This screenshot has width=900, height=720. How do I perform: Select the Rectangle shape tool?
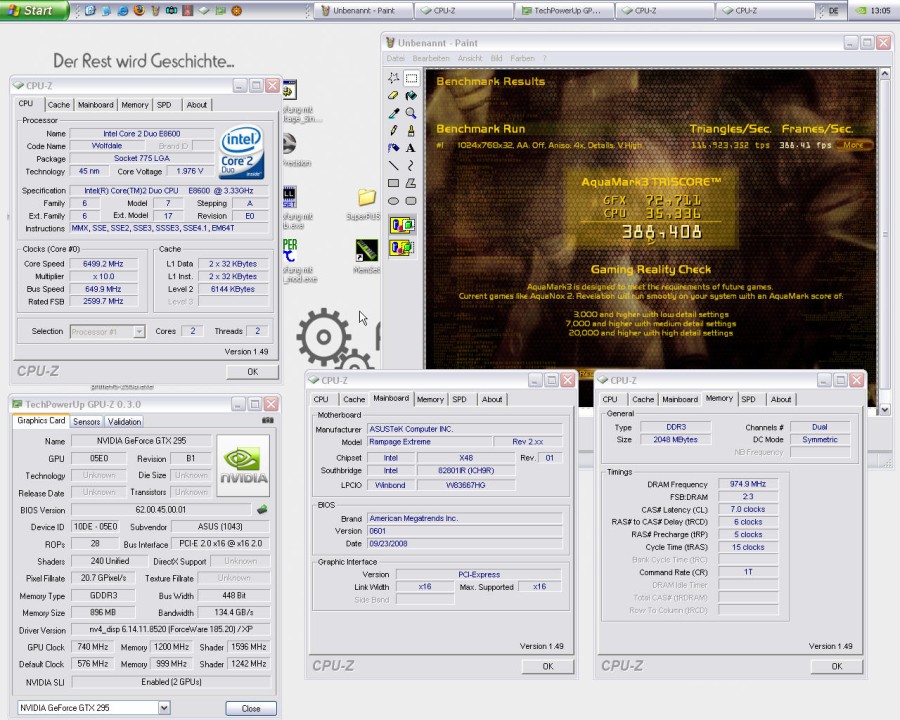point(393,183)
